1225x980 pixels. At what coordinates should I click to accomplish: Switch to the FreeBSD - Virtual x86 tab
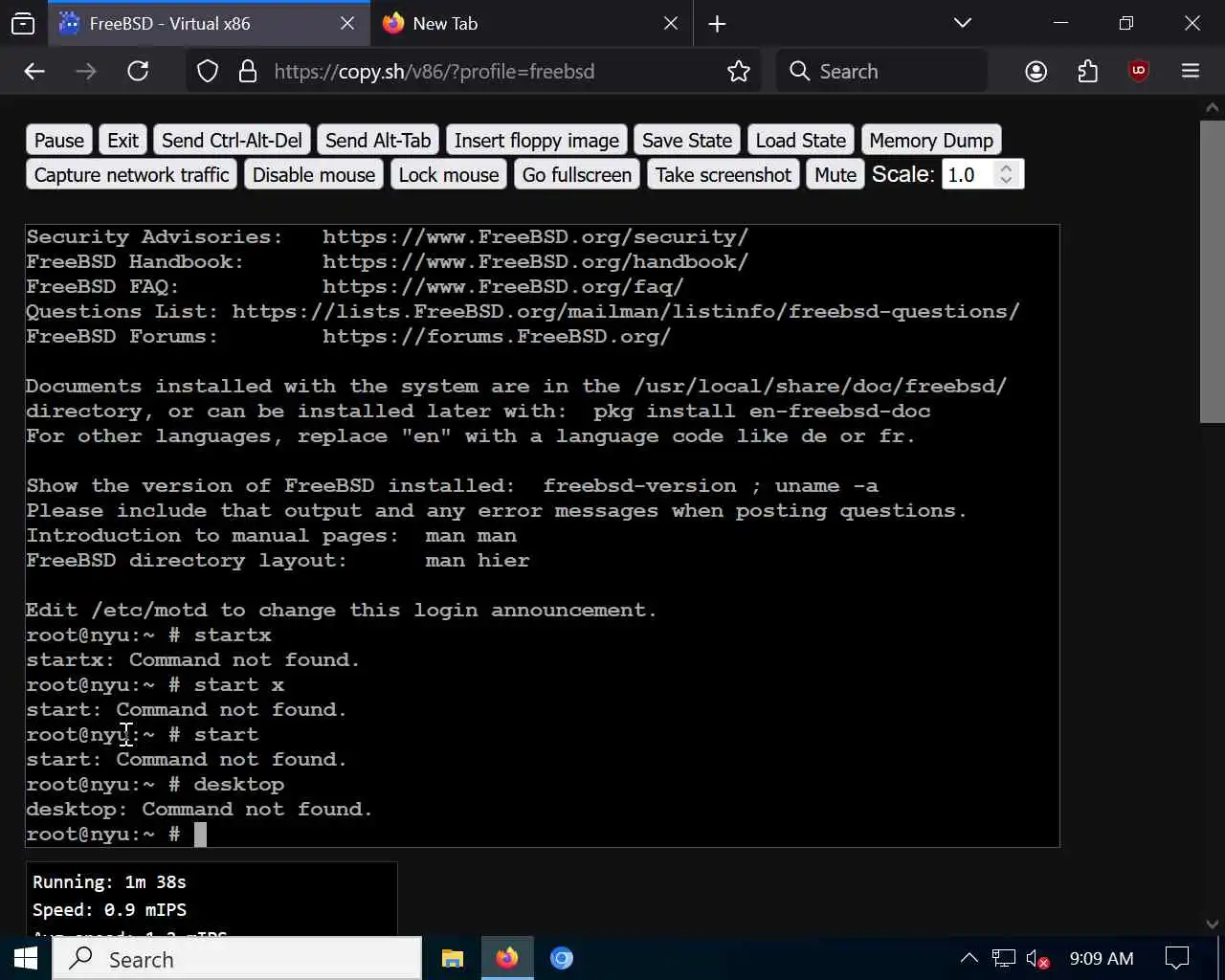coord(209,24)
